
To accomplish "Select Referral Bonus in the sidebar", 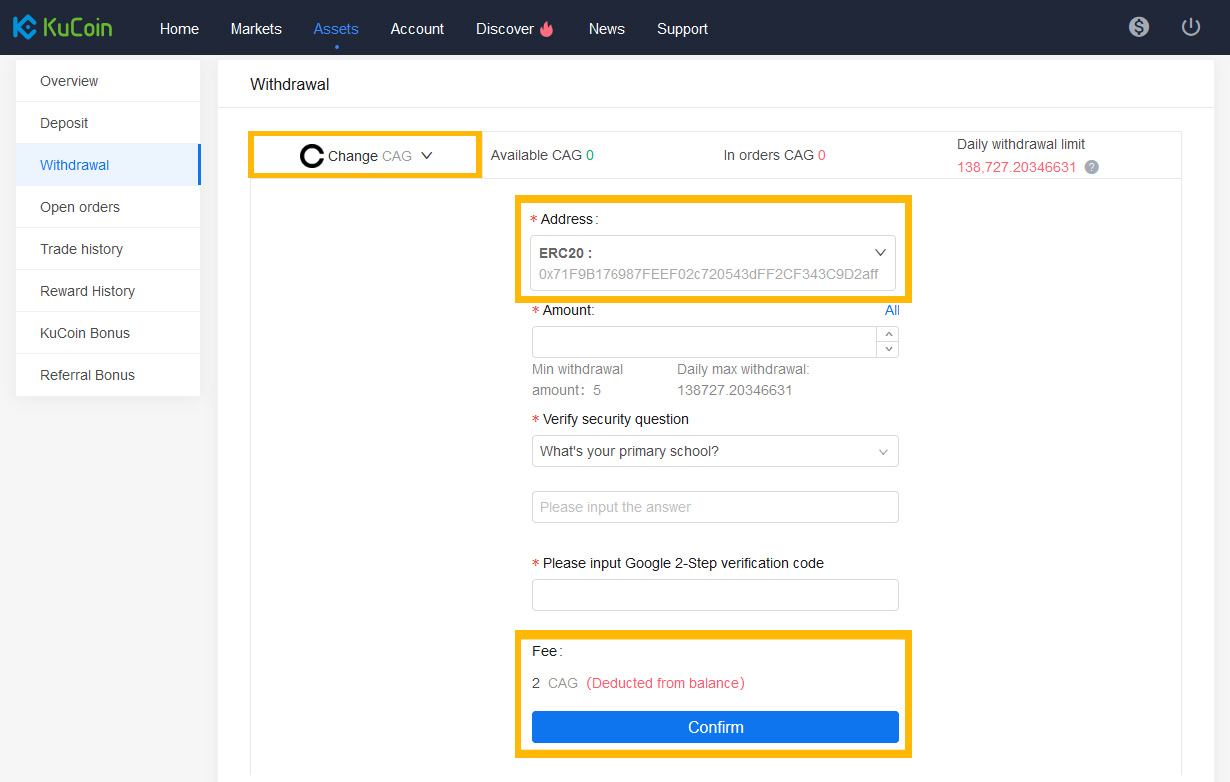I will 108,375.
